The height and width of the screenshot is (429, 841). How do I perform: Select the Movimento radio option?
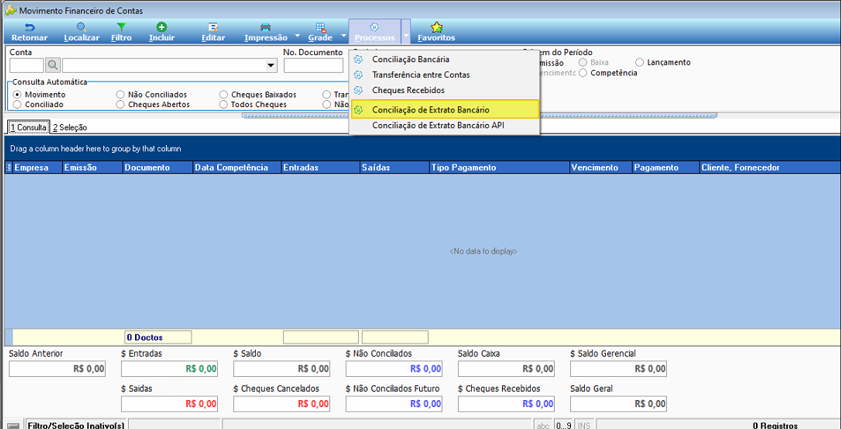point(17,94)
